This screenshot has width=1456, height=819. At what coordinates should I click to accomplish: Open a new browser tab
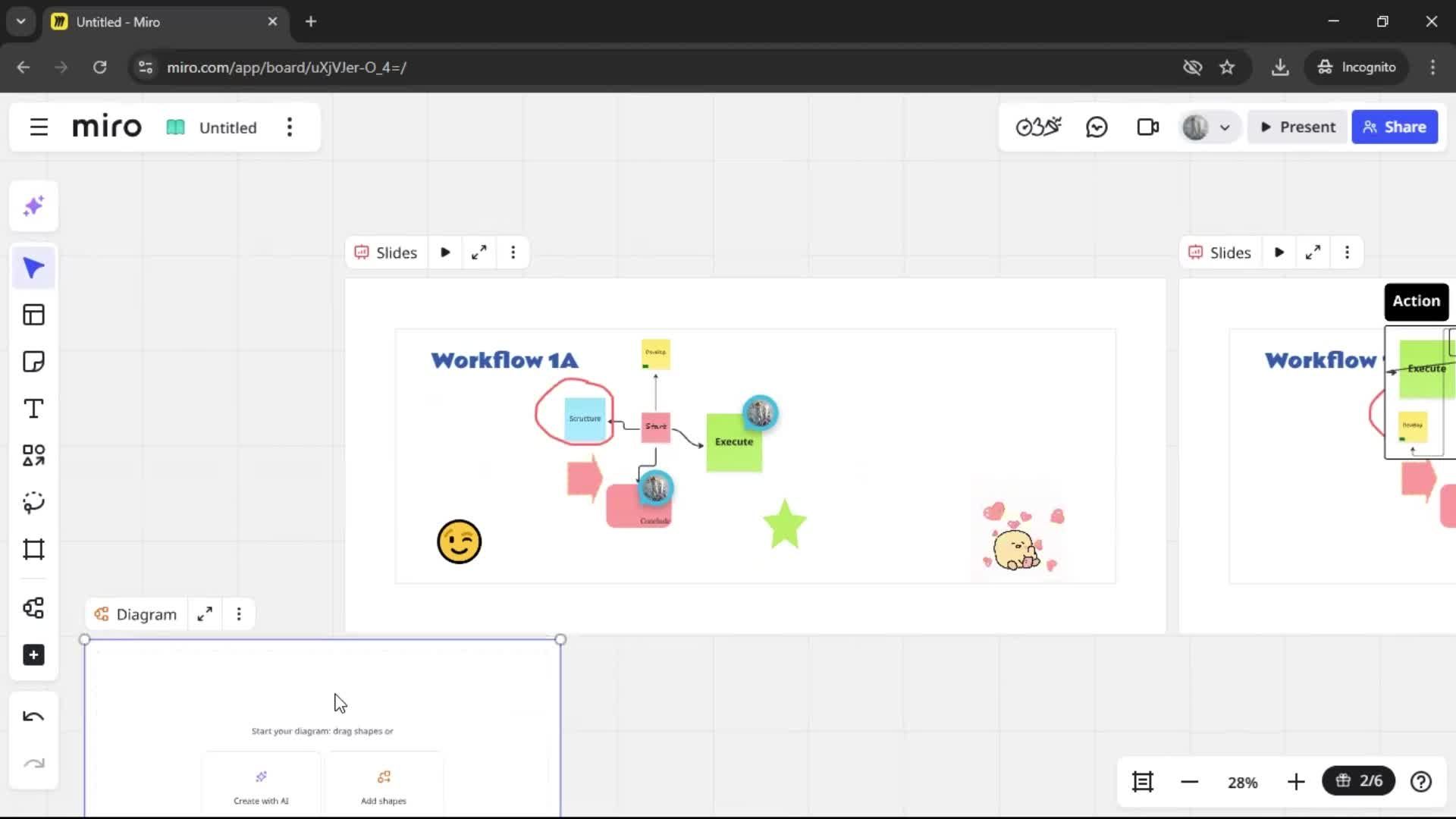click(311, 22)
